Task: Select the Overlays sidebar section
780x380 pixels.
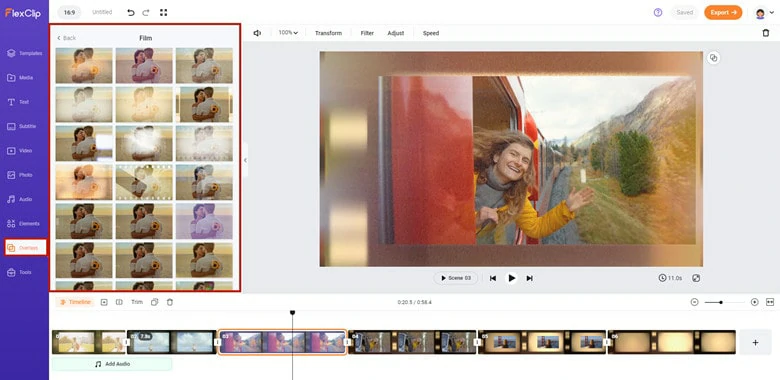Action: pyautogui.click(x=25, y=248)
